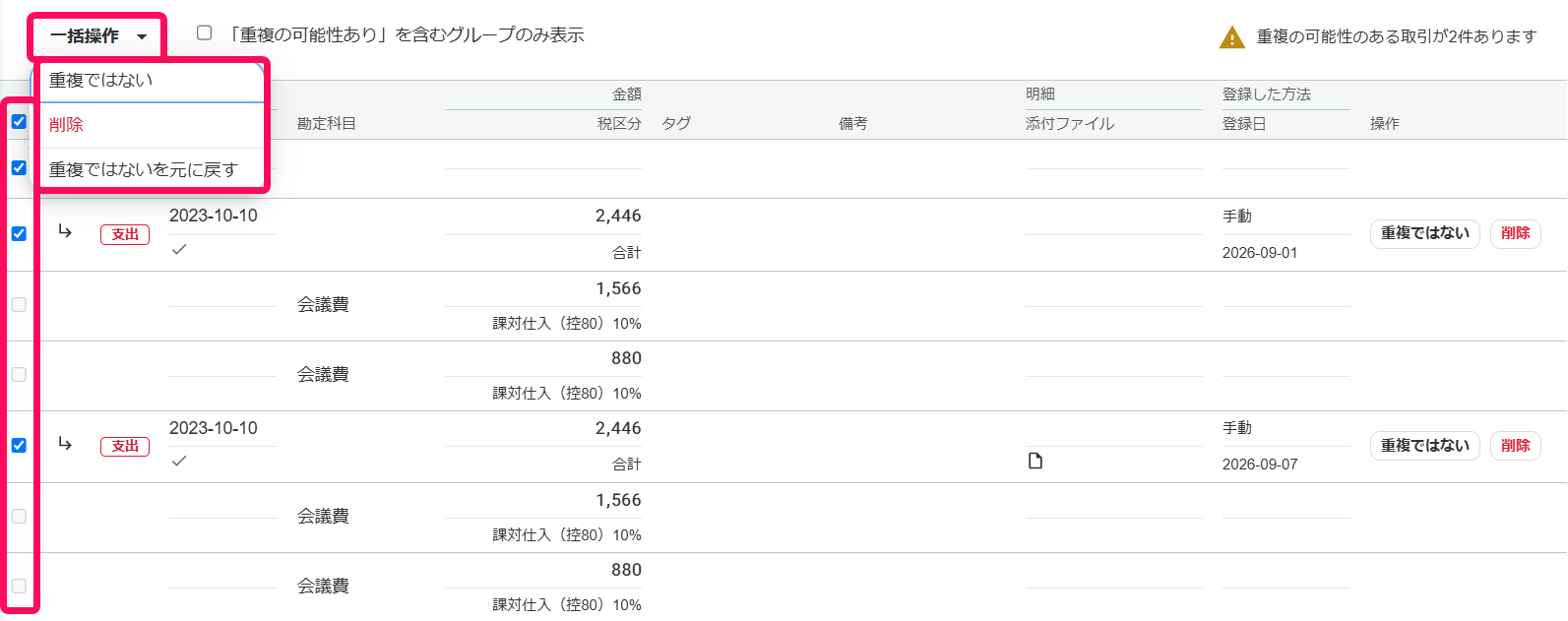1568x621 pixels.
Task: Delete the 2026-09-07 transaction
Action: point(1515,446)
